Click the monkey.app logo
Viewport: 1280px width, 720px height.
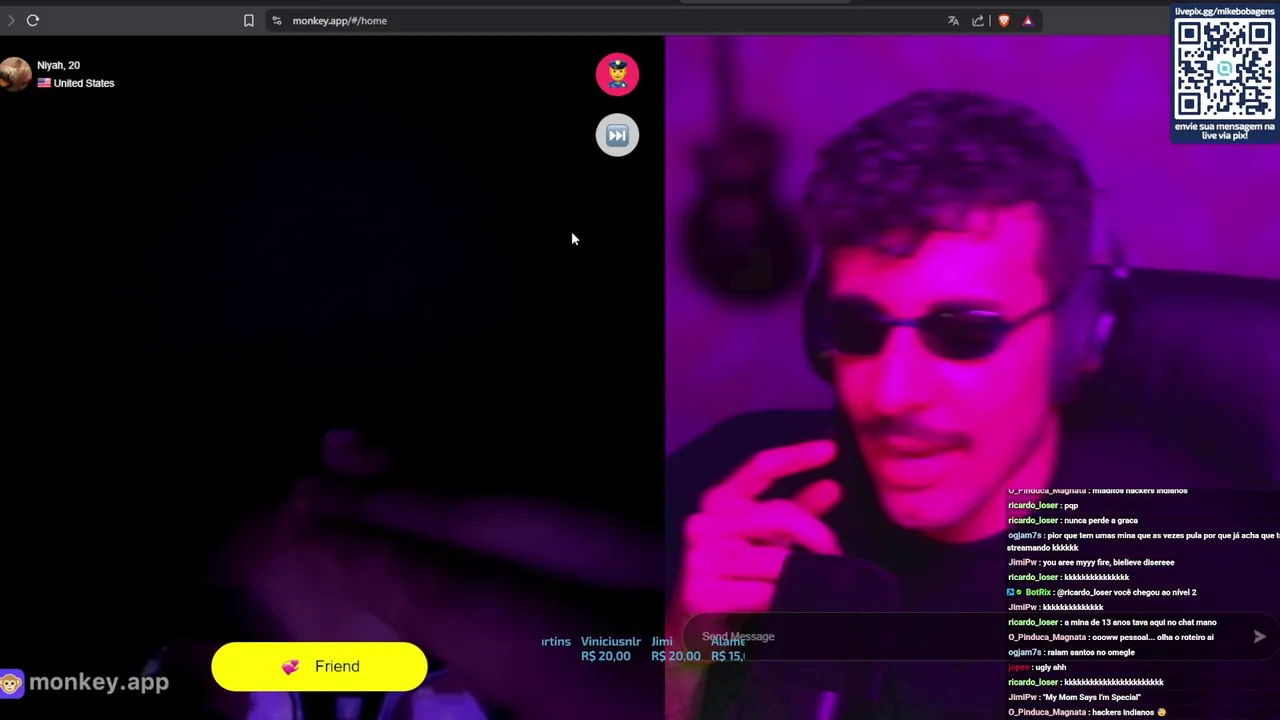point(85,682)
